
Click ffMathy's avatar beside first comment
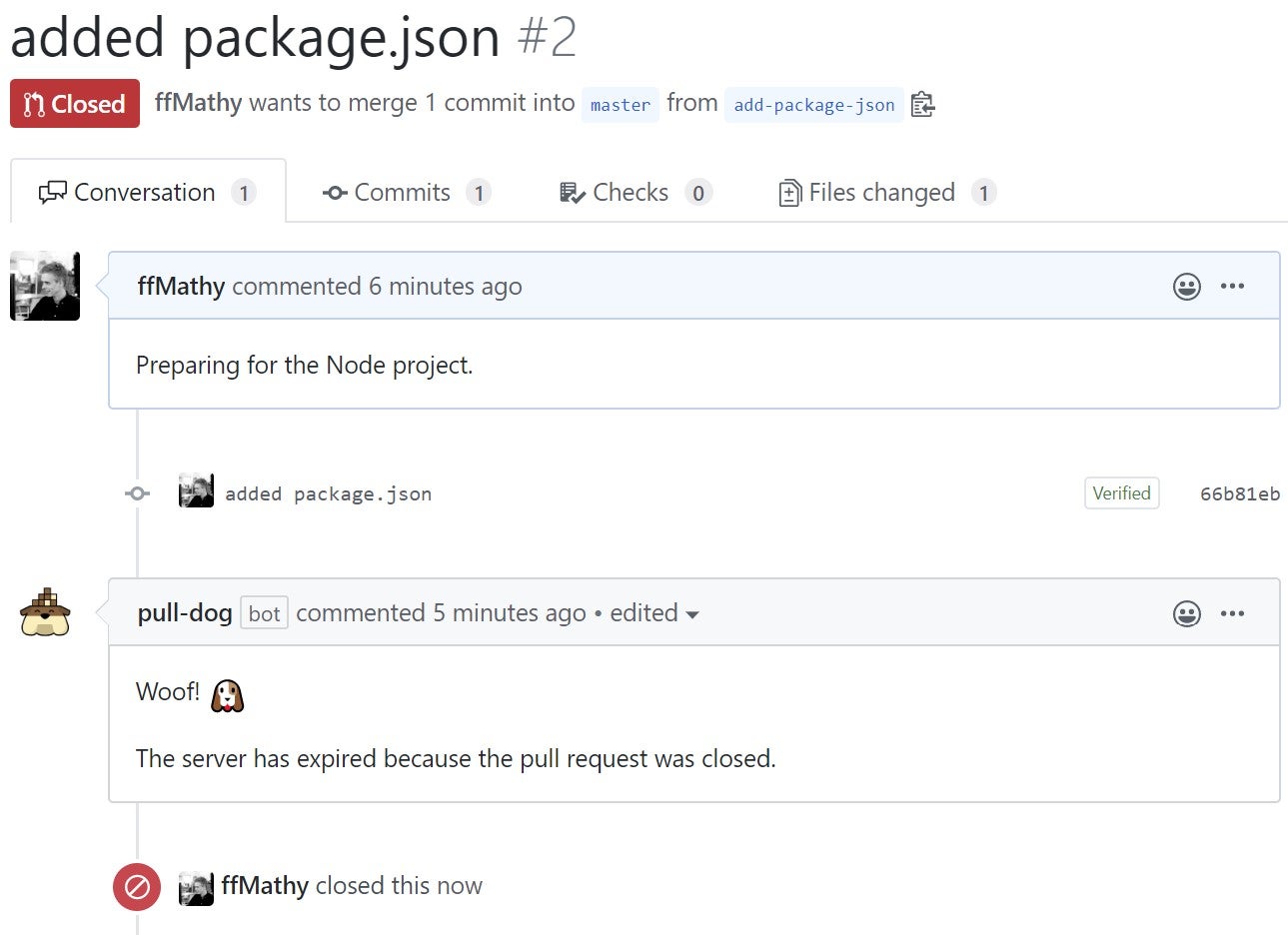45,287
